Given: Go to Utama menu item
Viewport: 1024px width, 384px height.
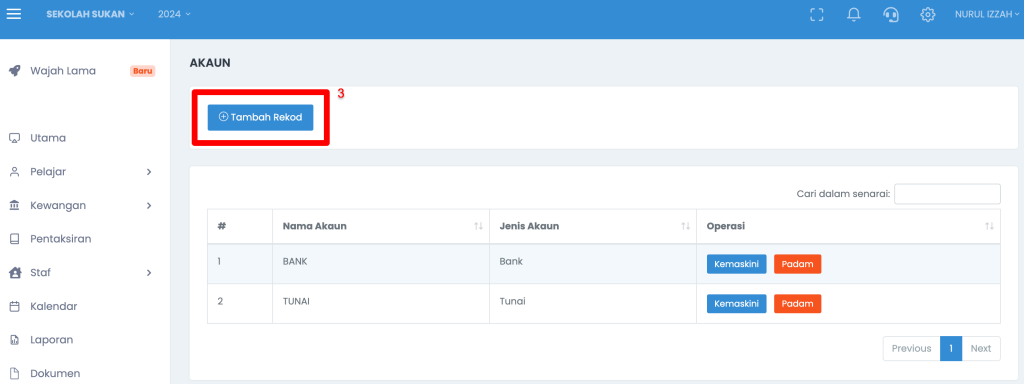Looking at the screenshot, I should [x=48, y=138].
